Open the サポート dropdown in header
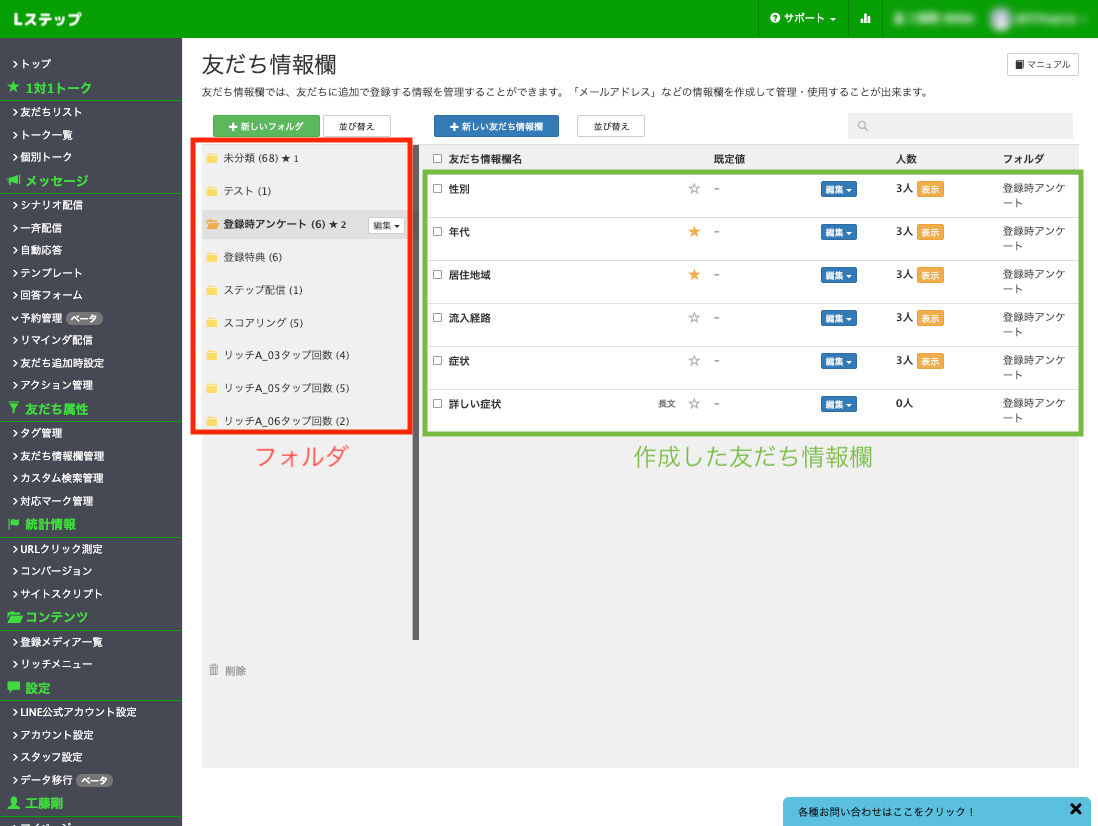 pyautogui.click(x=803, y=18)
